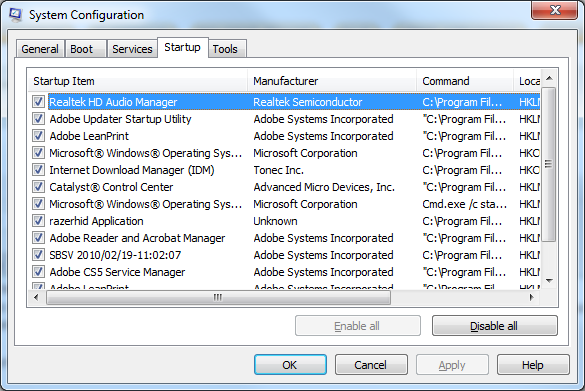Image resolution: width=585 pixels, height=391 pixels.
Task: Click the Tonec Inc. manufacturer cell
Action: (279, 170)
